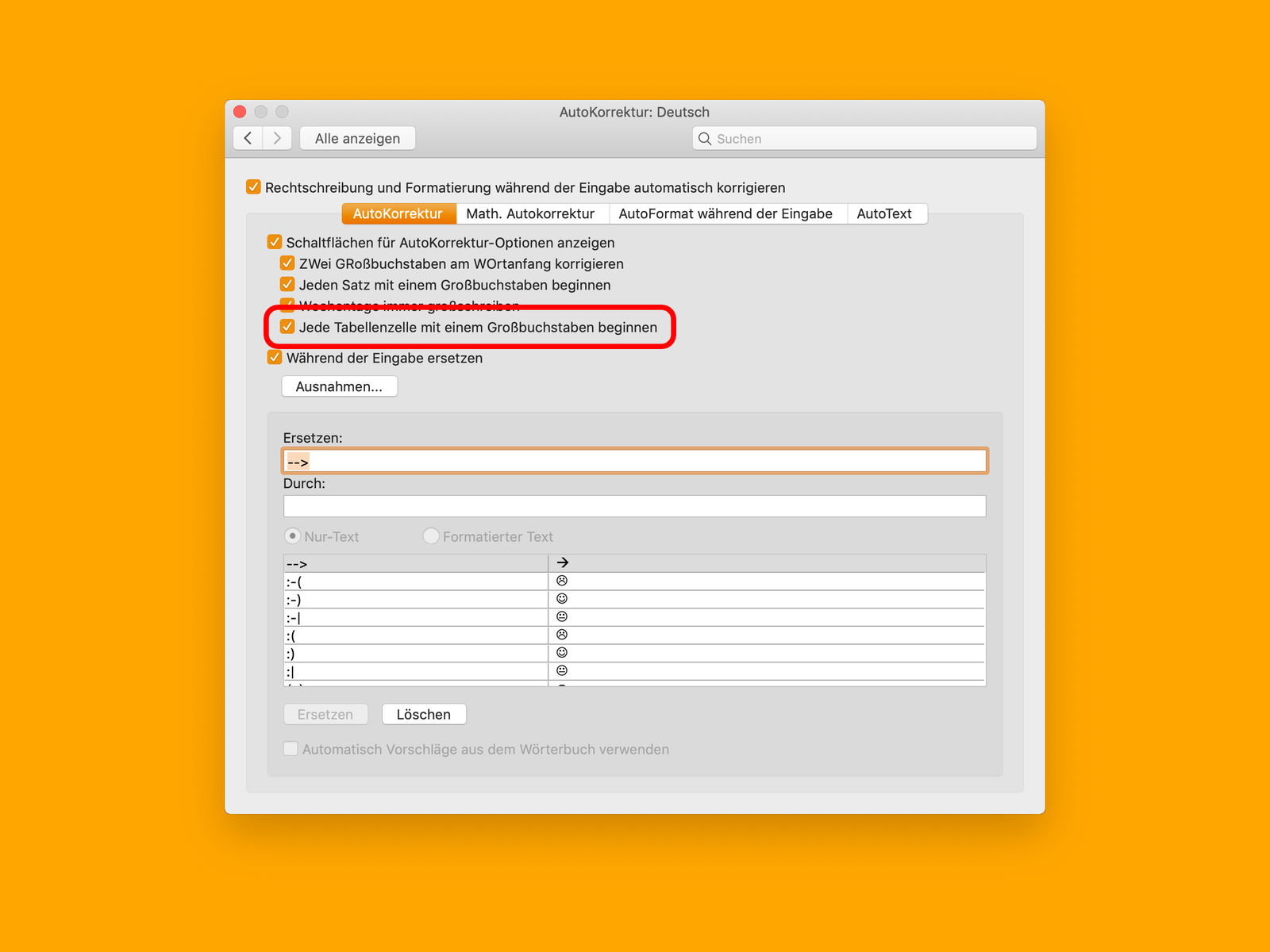The width and height of the screenshot is (1270, 952).
Task: Click the Durch input field
Action: 635,506
